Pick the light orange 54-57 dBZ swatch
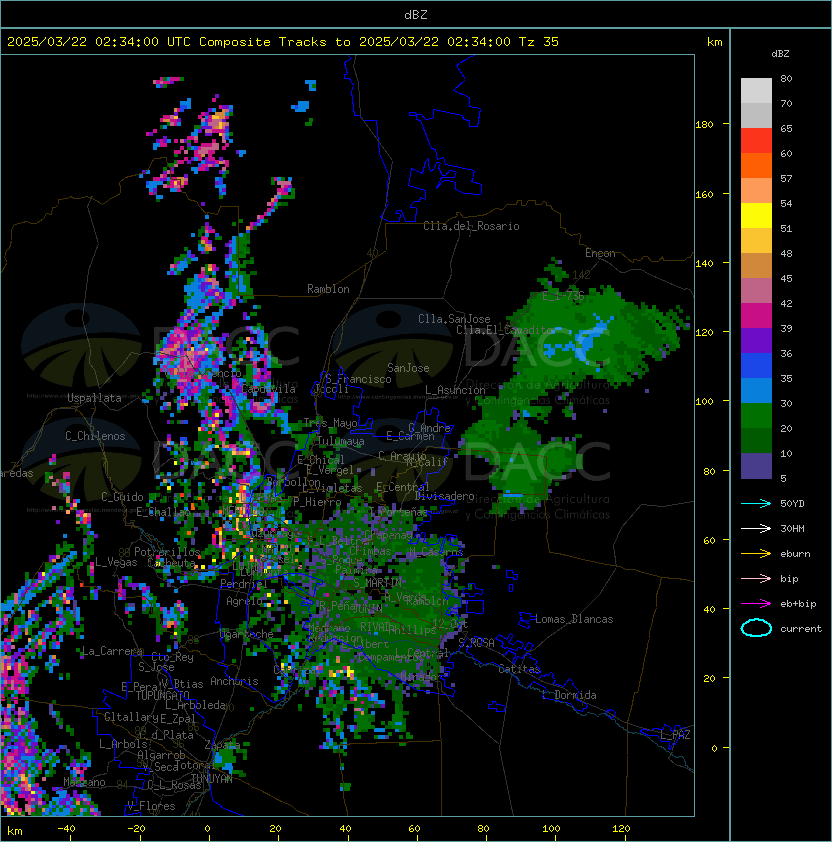The image size is (832, 842). coord(756,191)
